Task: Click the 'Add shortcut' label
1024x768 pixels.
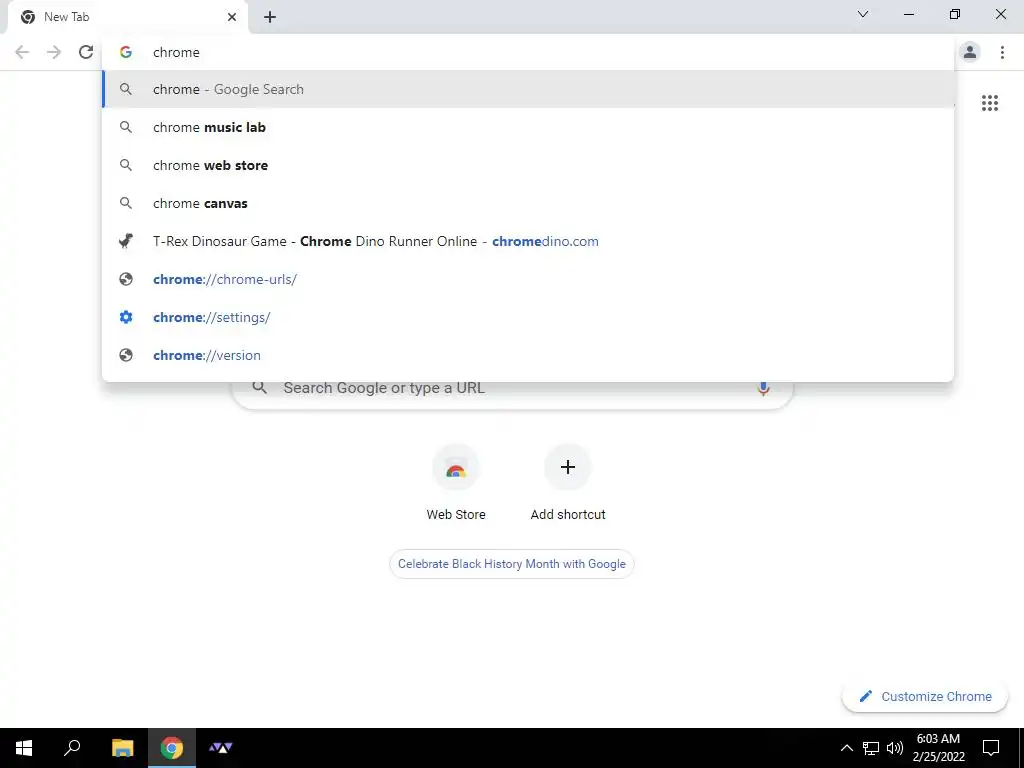Action: (568, 515)
